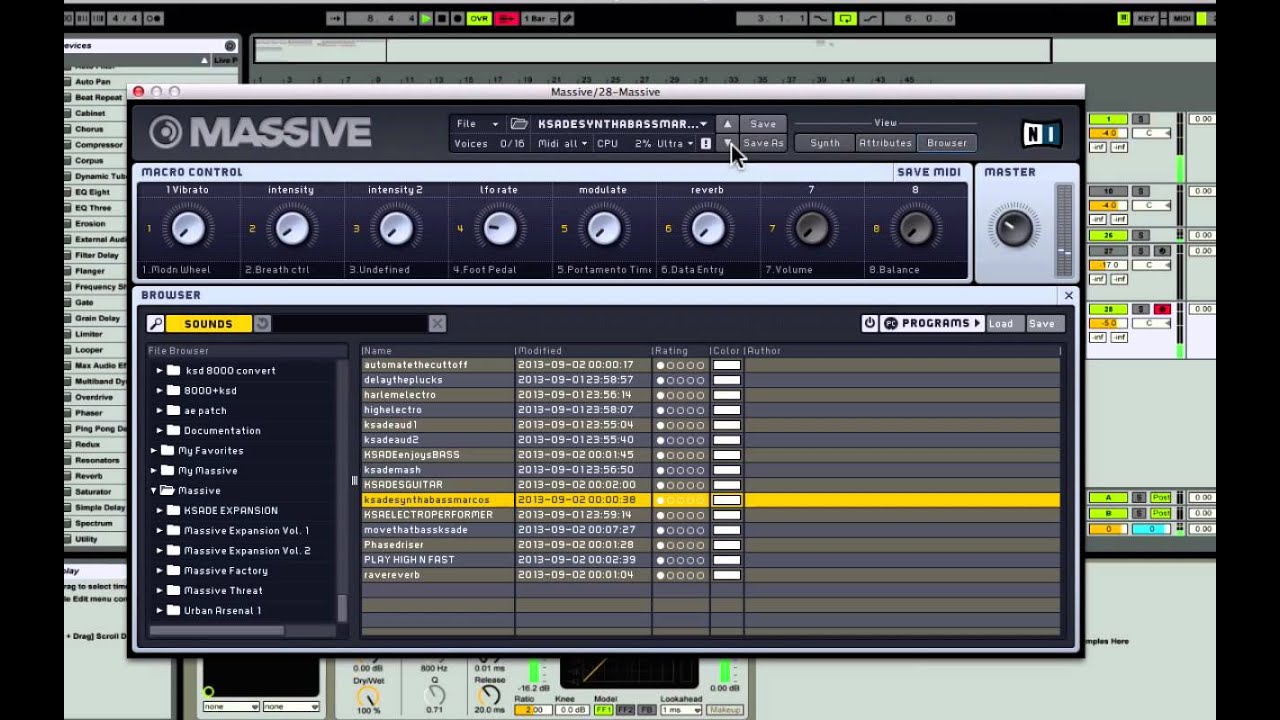Screen dimensions: 1280x720
Task: Collapse the Massive folder
Action: tap(154, 491)
